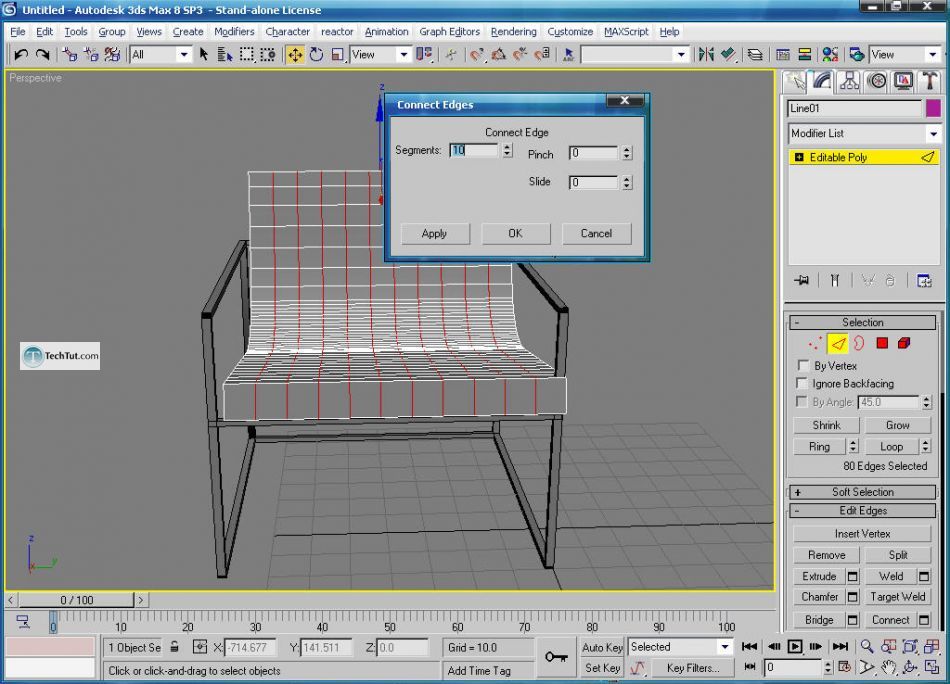Screen dimensions: 950x684
Task: Click the Insert Vertex button
Action: (x=862, y=534)
